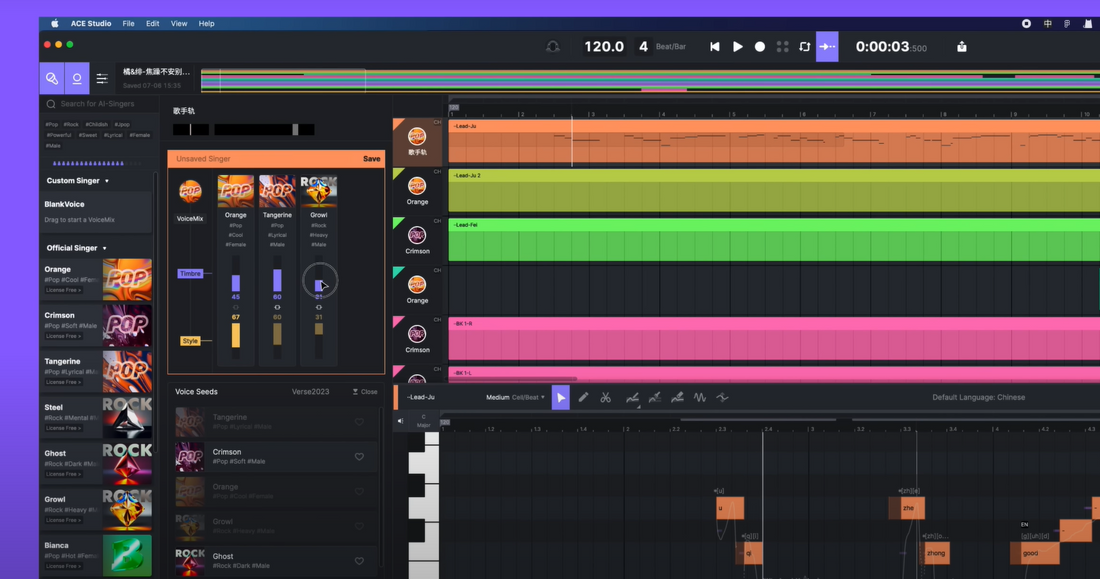Toggle the auto-follow playhead button
The image size is (1100, 579).
click(827, 46)
